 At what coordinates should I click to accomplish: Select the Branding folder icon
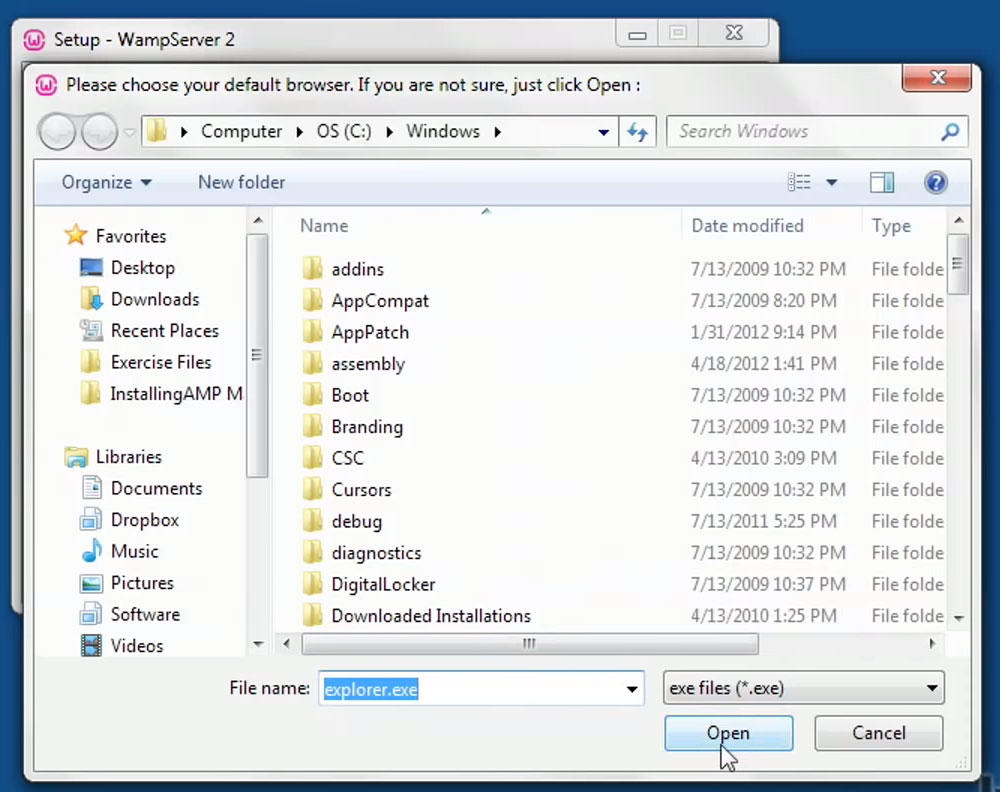tap(312, 426)
